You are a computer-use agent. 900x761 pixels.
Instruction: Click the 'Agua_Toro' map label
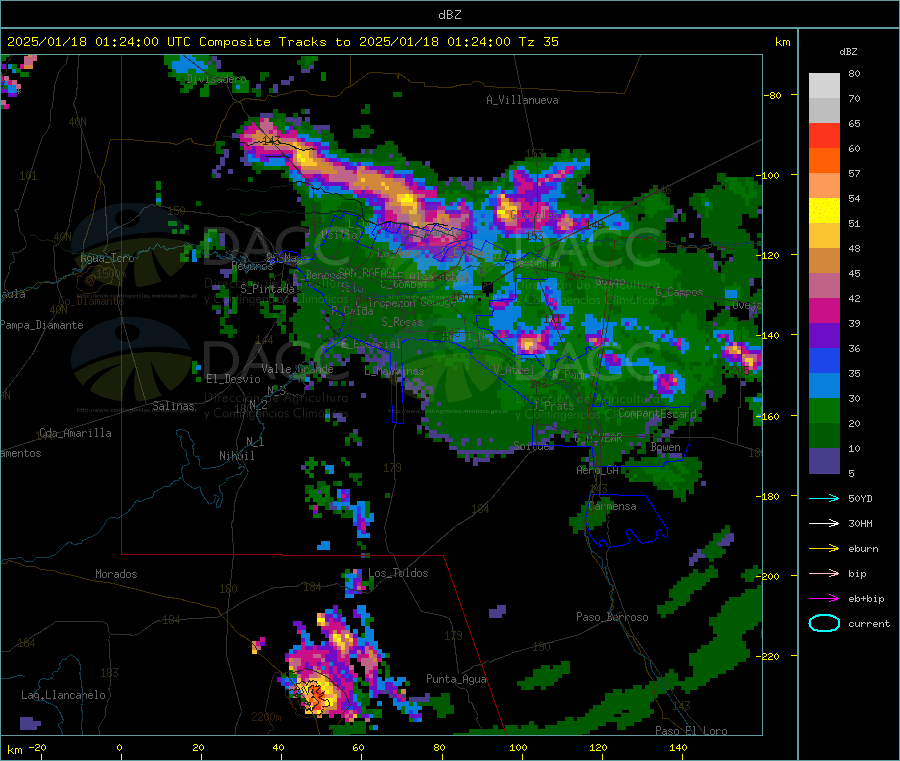[107, 258]
